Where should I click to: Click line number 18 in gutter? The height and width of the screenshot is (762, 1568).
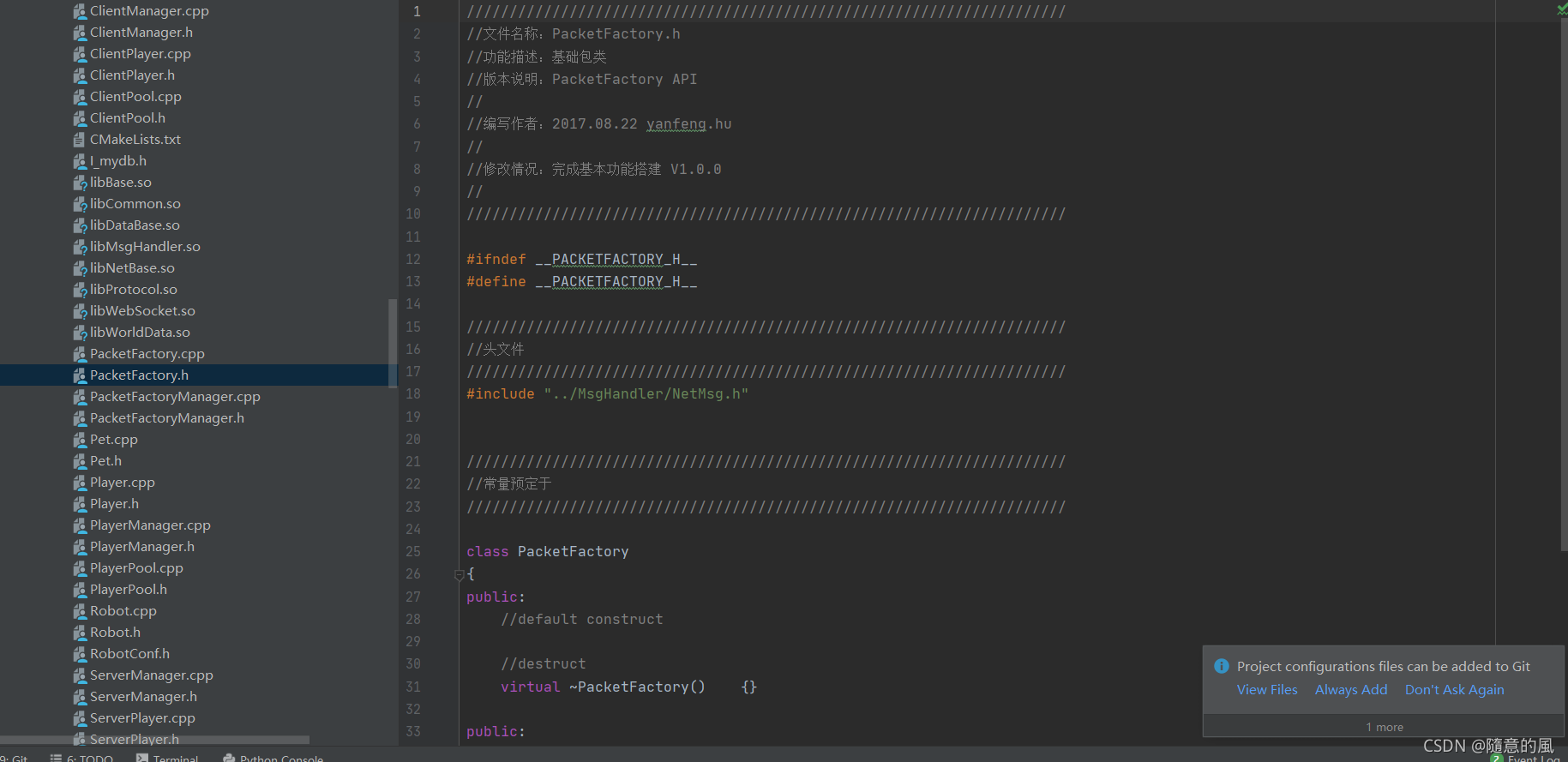tap(413, 394)
